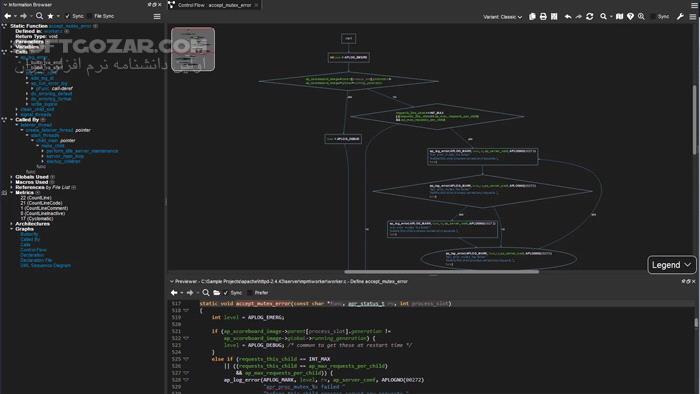The height and width of the screenshot is (394, 700).
Task: Click the wrench settings icon in graph toolbar
Action: (680, 17)
